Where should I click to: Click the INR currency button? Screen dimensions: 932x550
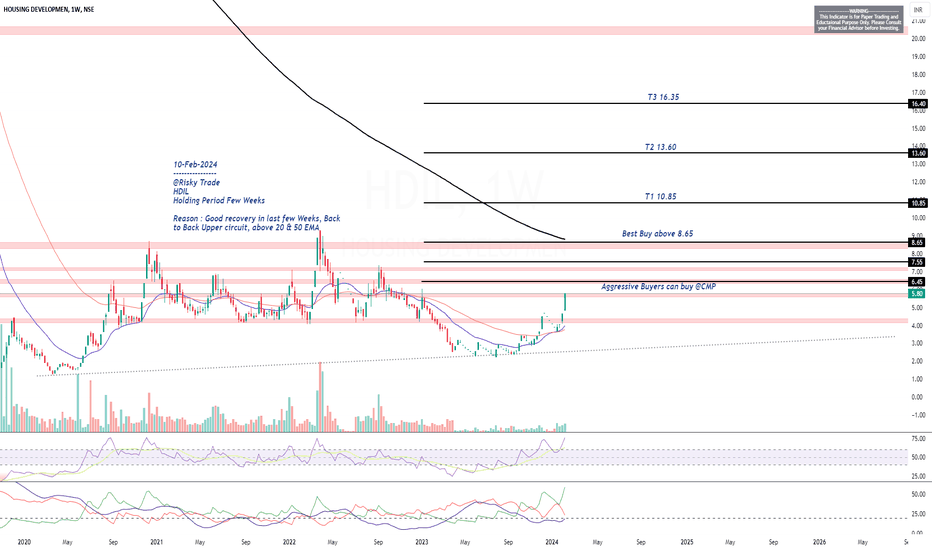coord(918,10)
